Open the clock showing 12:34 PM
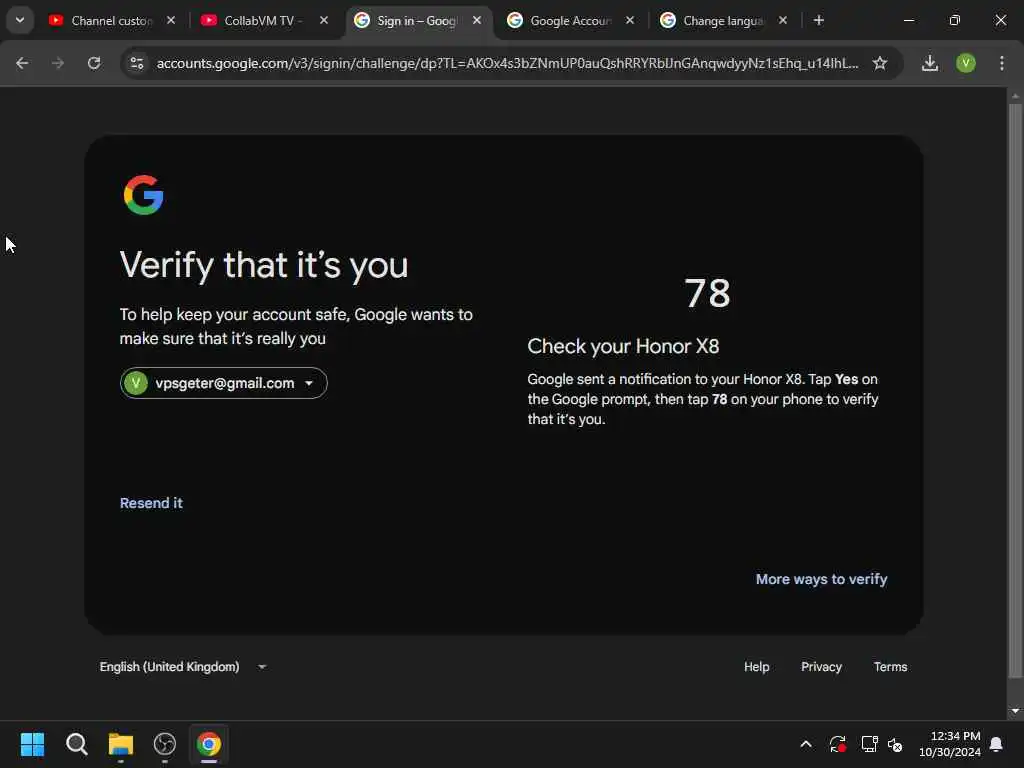The height and width of the screenshot is (768, 1024). 949,744
